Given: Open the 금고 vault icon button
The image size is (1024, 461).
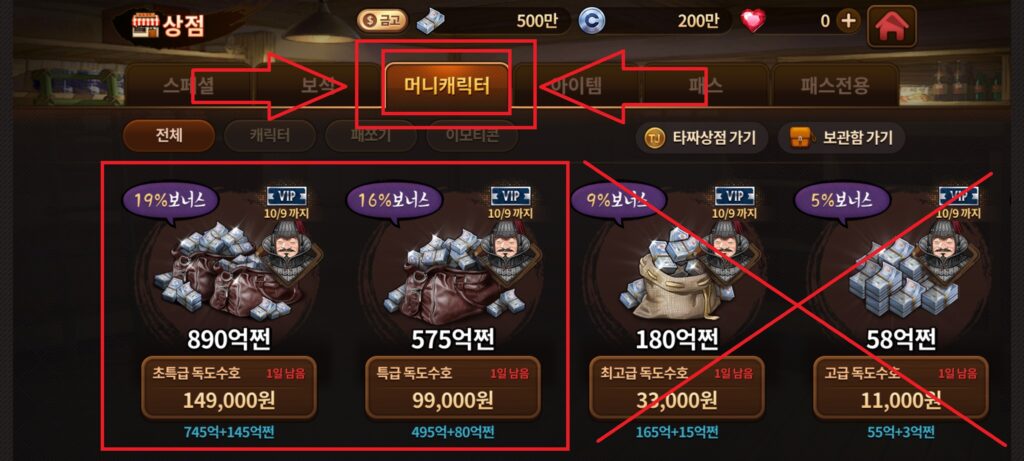Looking at the screenshot, I should pos(383,21).
